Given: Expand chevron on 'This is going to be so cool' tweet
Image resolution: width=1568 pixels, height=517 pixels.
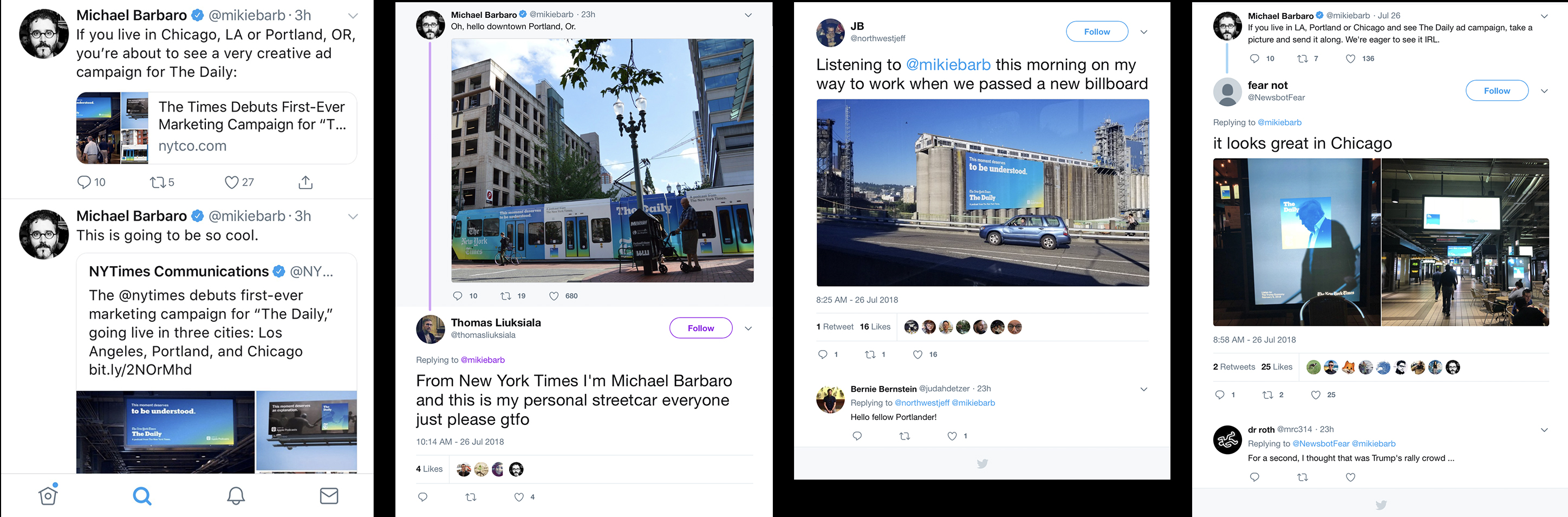Looking at the screenshot, I should point(353,216).
